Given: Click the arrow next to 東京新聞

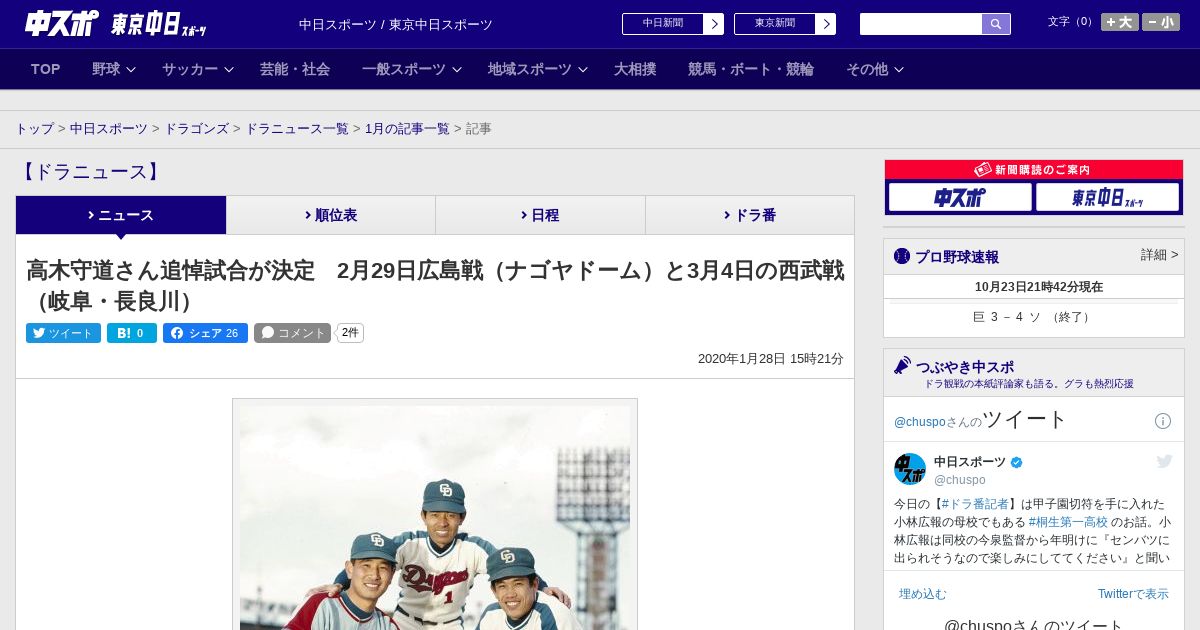Looking at the screenshot, I should pyautogui.click(x=825, y=24).
